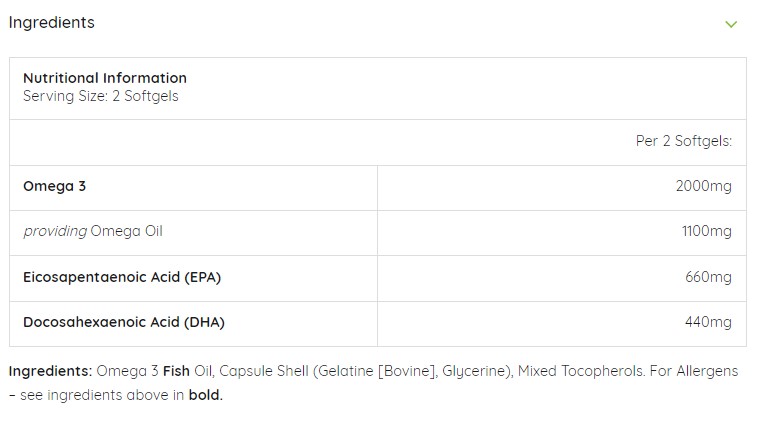The image size is (758, 429).
Task: Select the 660mg value
Action: [708, 277]
